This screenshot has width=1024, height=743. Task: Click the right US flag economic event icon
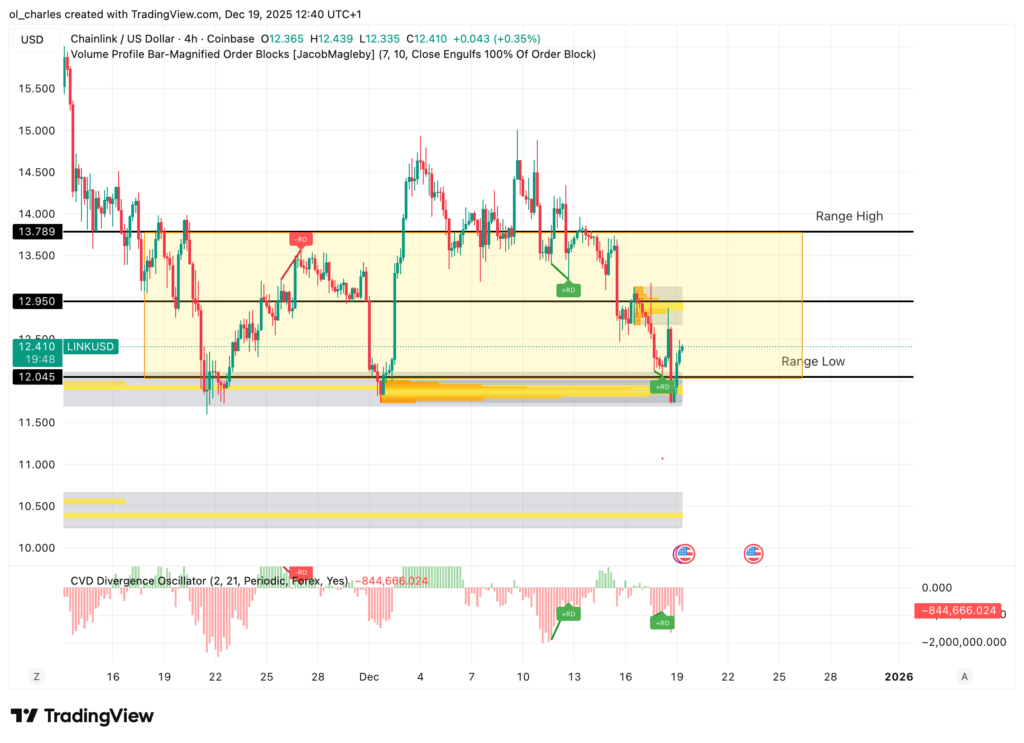tap(753, 553)
